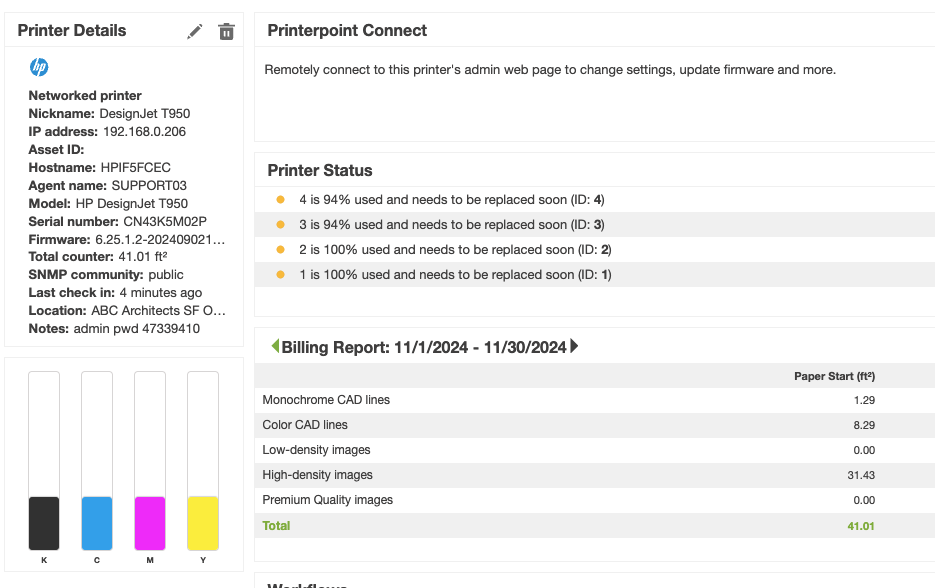The image size is (935, 588).
Task: Click the HP logo icon
Action: (39, 67)
